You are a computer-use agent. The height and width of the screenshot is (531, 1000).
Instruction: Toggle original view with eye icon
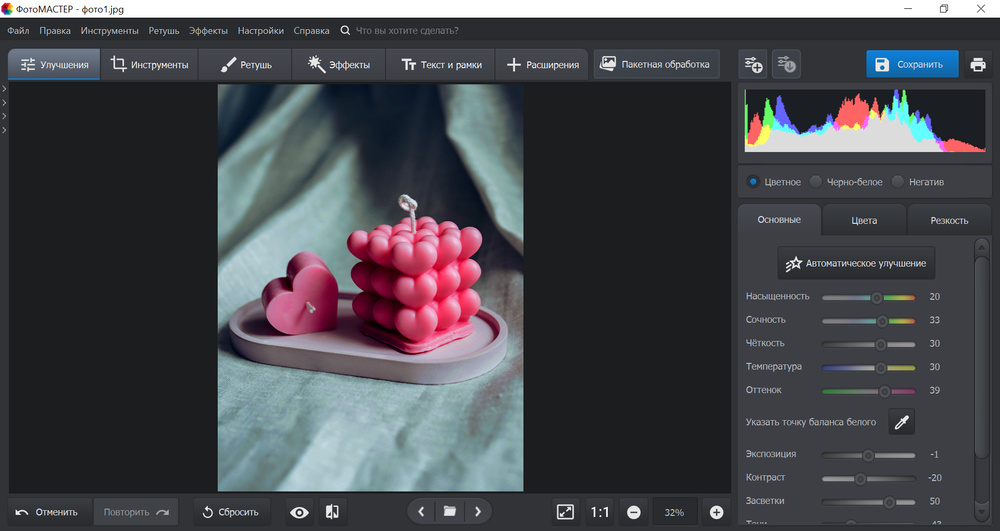299,512
